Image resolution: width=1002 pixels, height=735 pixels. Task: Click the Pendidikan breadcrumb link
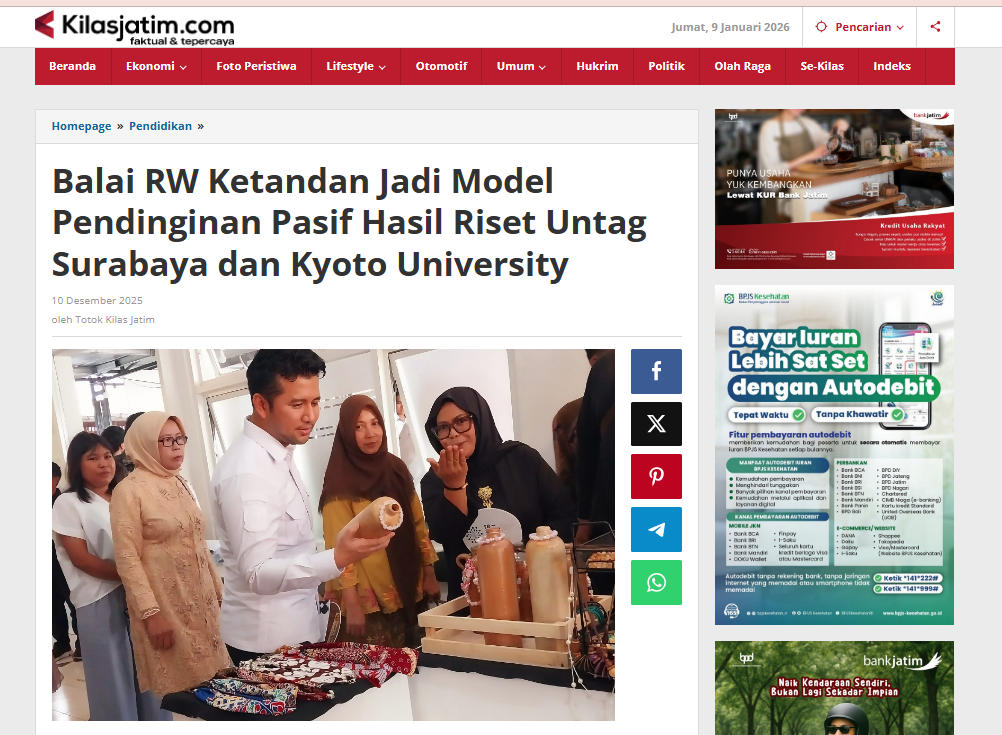[160, 126]
